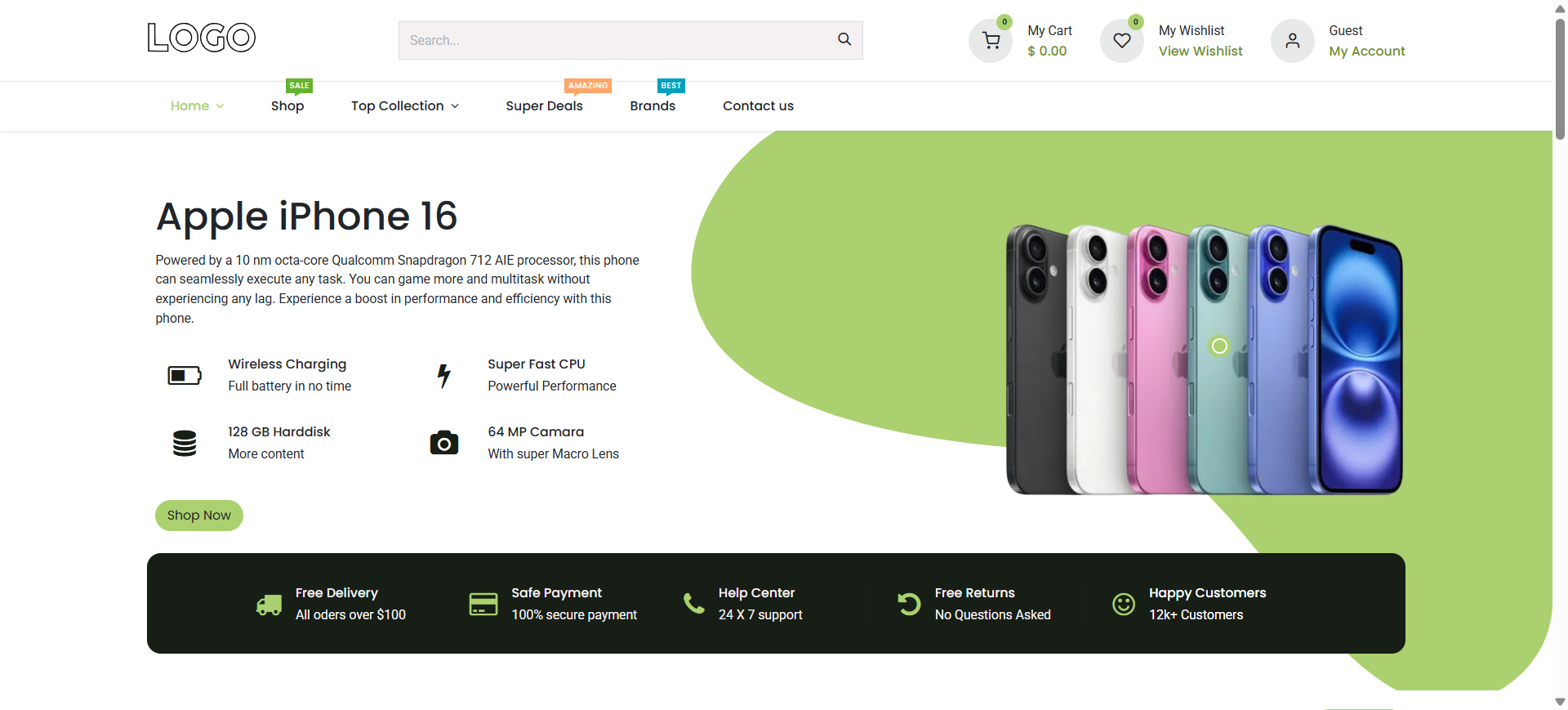The width and height of the screenshot is (1568, 710).
Task: Click the 128 GB Harddisk database icon
Action: point(185,443)
